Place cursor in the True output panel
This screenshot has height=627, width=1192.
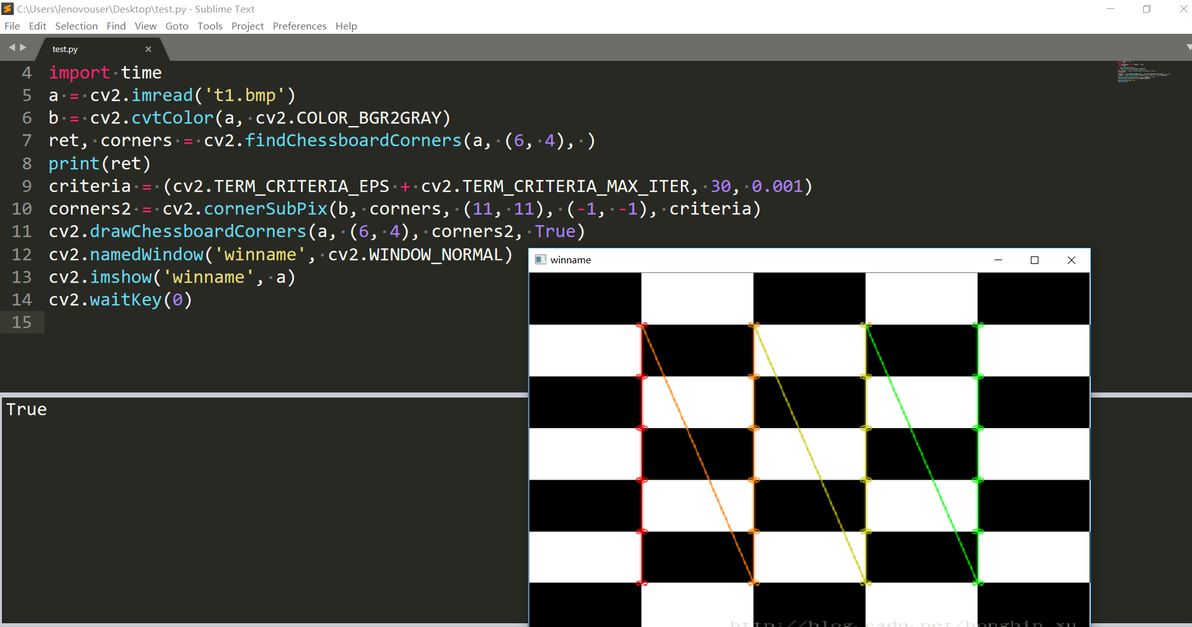click(x=264, y=509)
